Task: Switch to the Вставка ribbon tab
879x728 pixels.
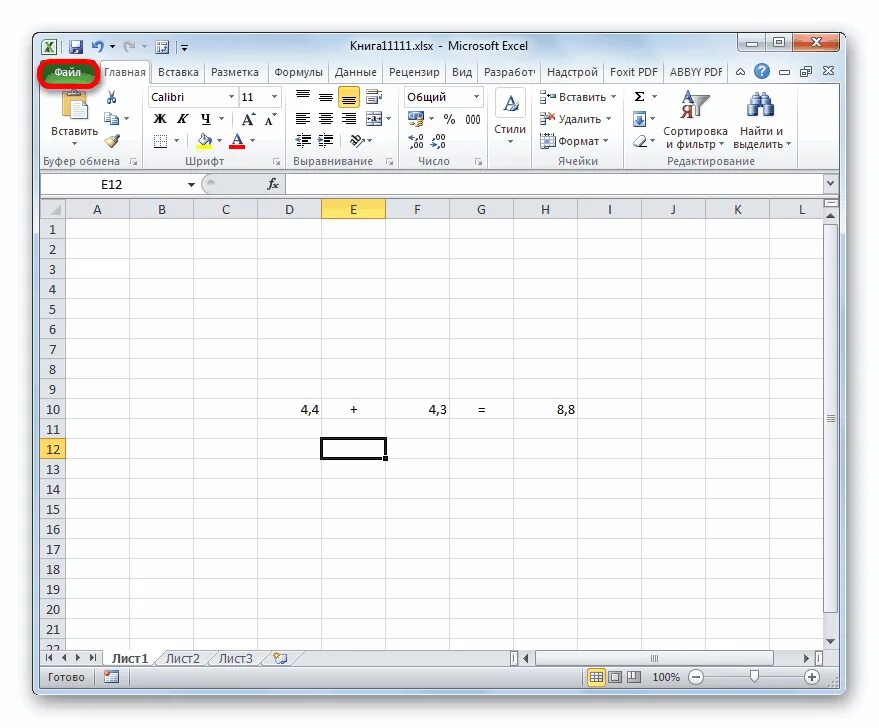Action: 178,72
